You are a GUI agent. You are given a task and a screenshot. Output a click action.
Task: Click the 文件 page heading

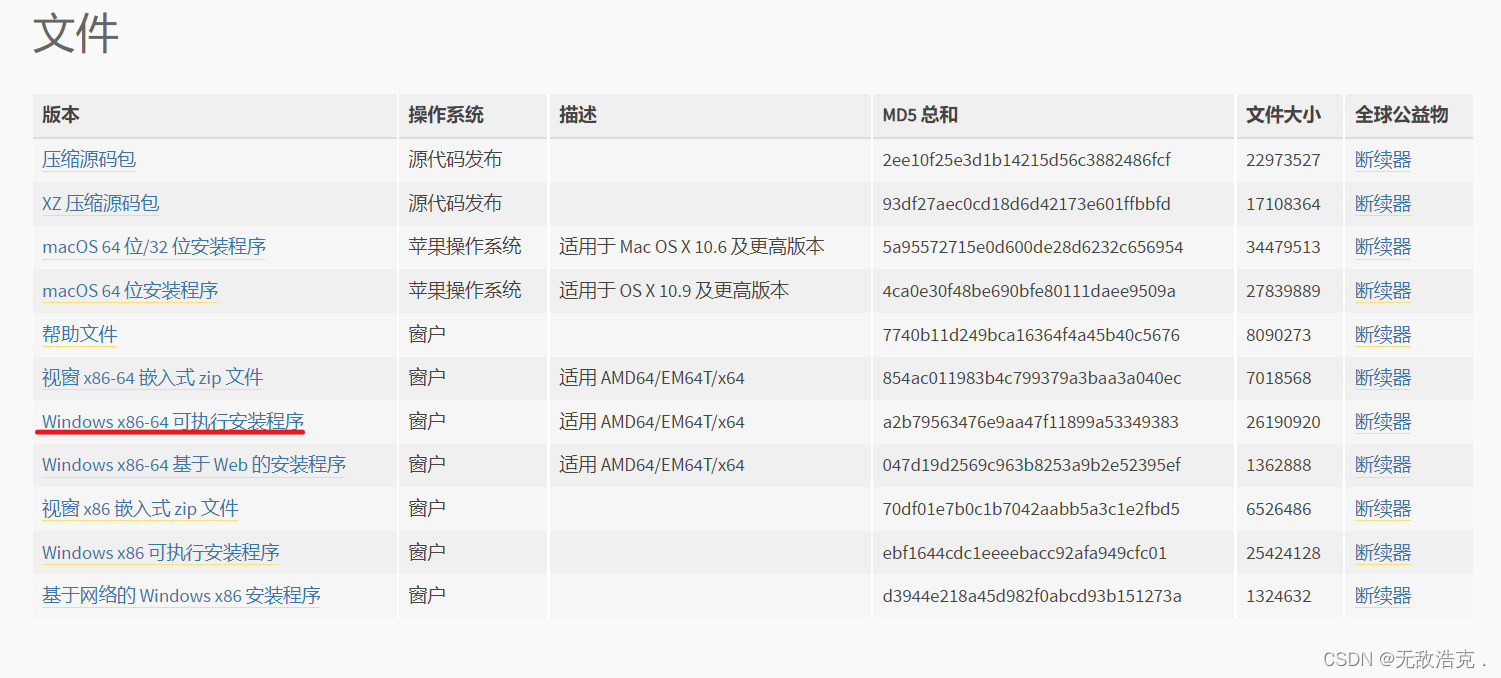[76, 33]
